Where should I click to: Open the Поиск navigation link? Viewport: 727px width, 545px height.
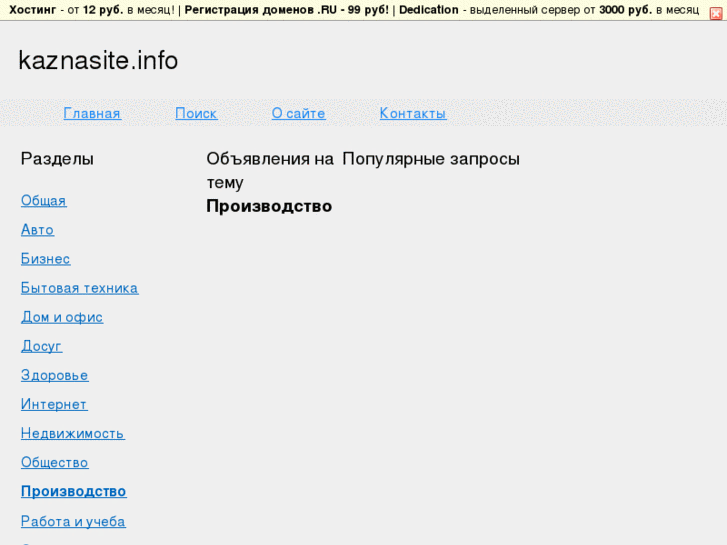(x=196, y=113)
